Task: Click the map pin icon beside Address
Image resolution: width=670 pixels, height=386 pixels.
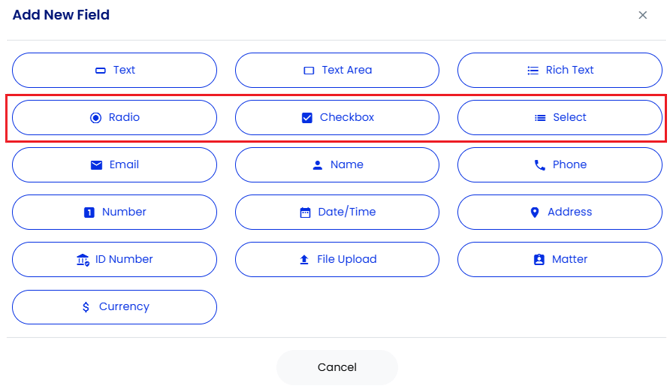Action: coord(535,212)
